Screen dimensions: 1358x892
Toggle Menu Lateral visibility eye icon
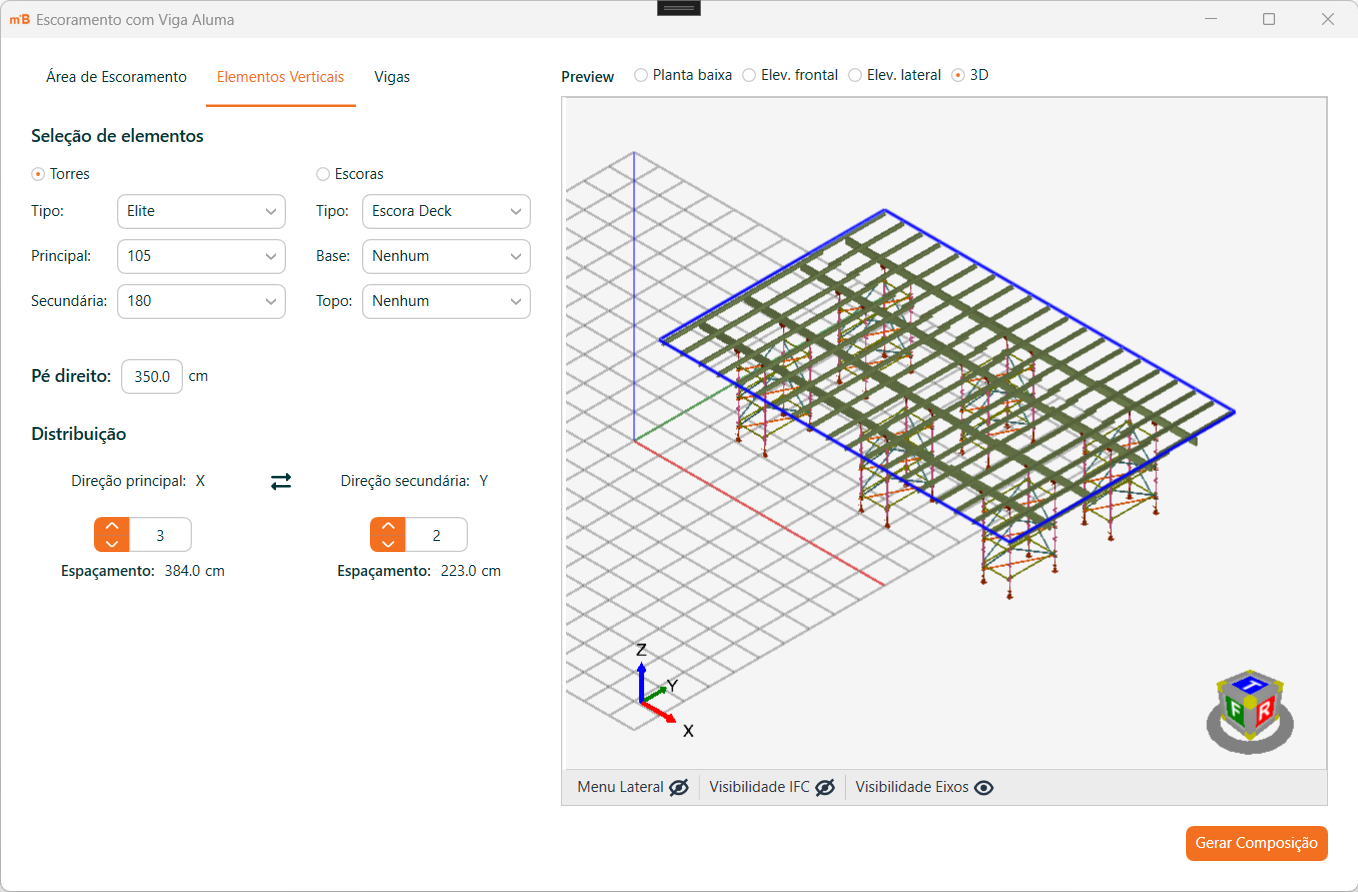[x=679, y=787]
